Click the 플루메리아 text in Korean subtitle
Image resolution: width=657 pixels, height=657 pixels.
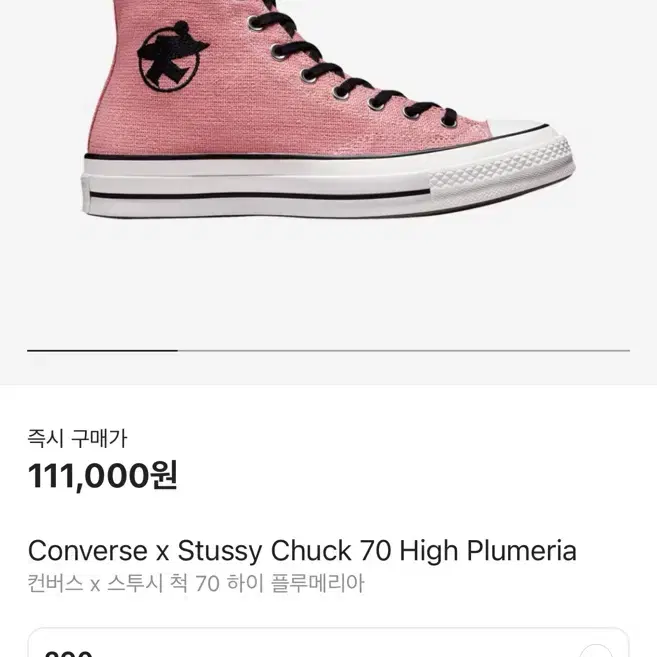pos(318,583)
